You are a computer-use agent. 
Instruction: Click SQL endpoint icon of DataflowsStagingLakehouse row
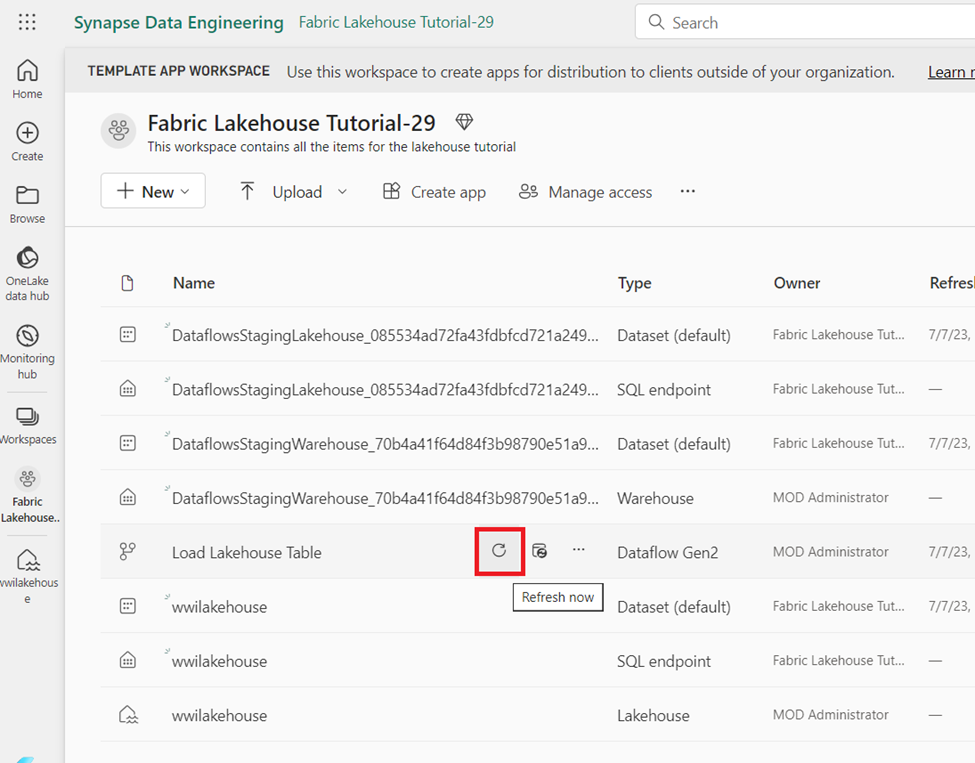[127, 389]
